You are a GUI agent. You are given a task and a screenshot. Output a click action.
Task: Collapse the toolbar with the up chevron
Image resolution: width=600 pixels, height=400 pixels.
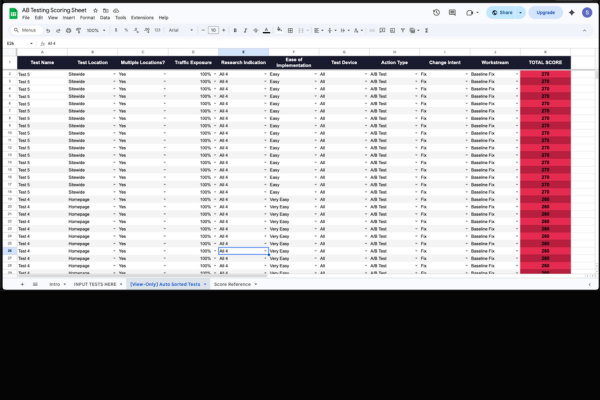point(584,30)
